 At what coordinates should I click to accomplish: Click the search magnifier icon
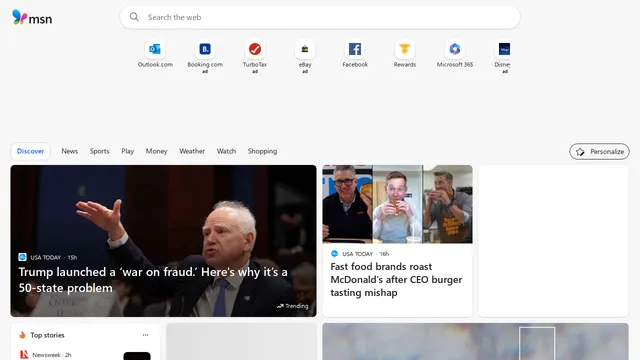tap(134, 17)
